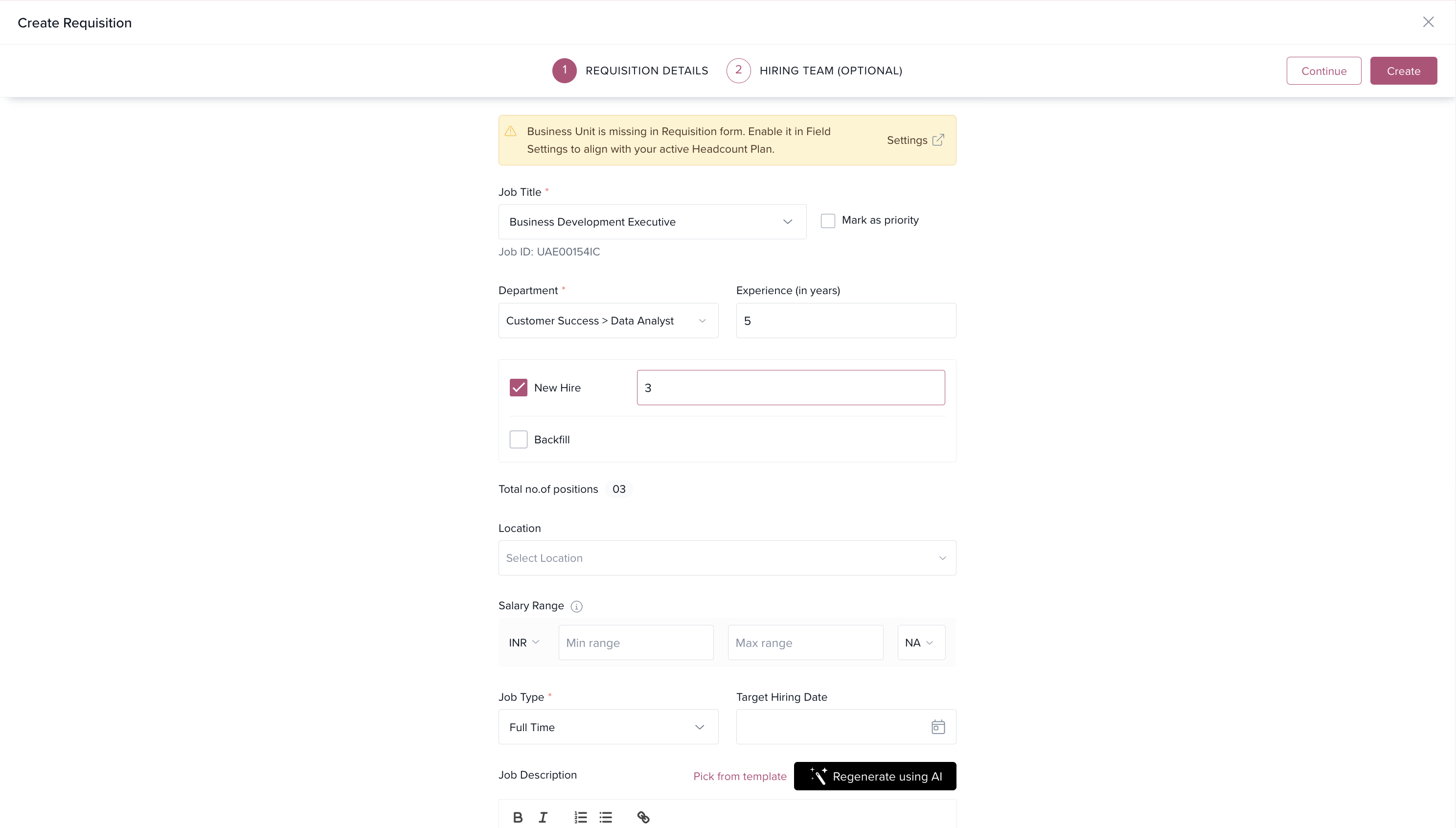Screen dimensions: 1456x828
Task: Click the Pick from template link
Action: (x=740, y=776)
